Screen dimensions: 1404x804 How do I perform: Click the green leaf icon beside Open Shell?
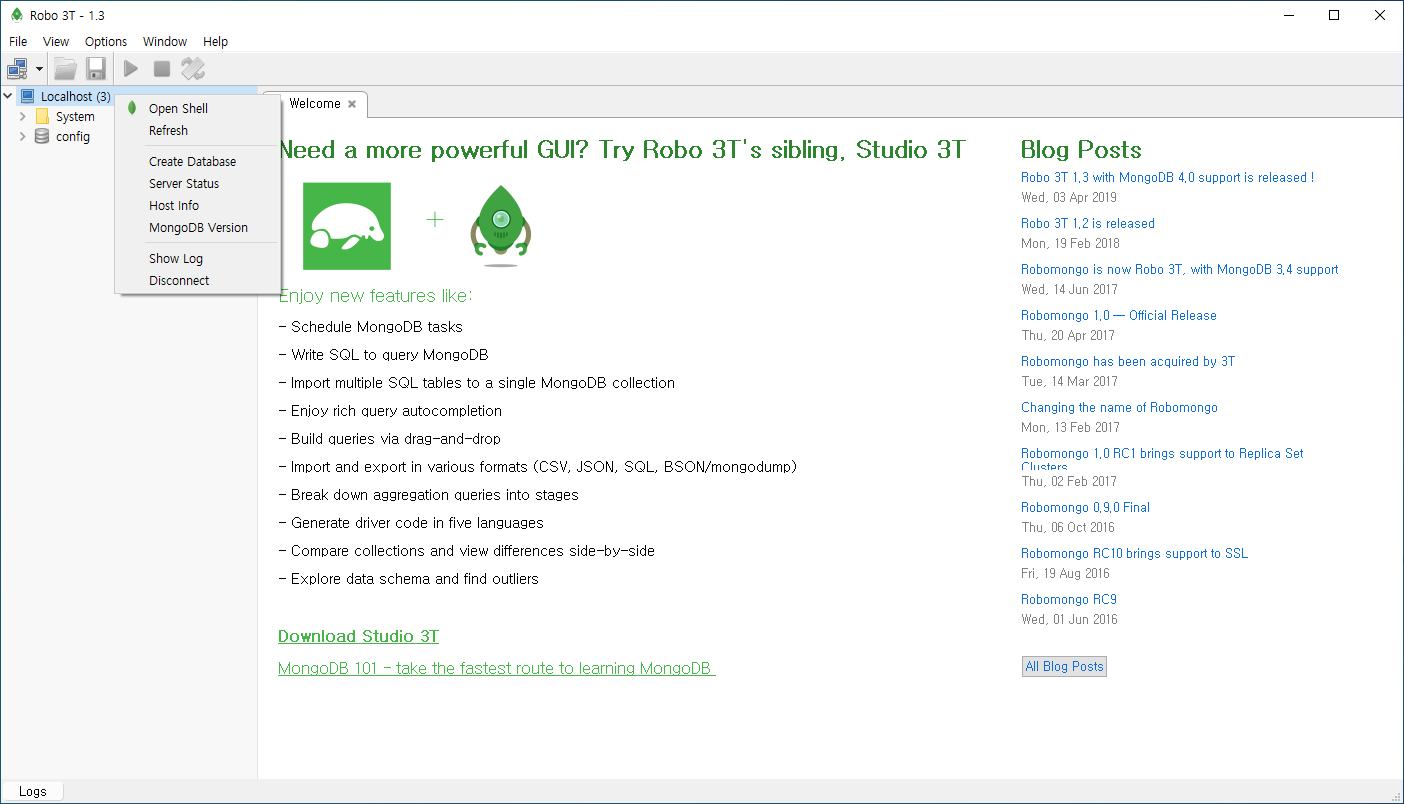pos(132,108)
